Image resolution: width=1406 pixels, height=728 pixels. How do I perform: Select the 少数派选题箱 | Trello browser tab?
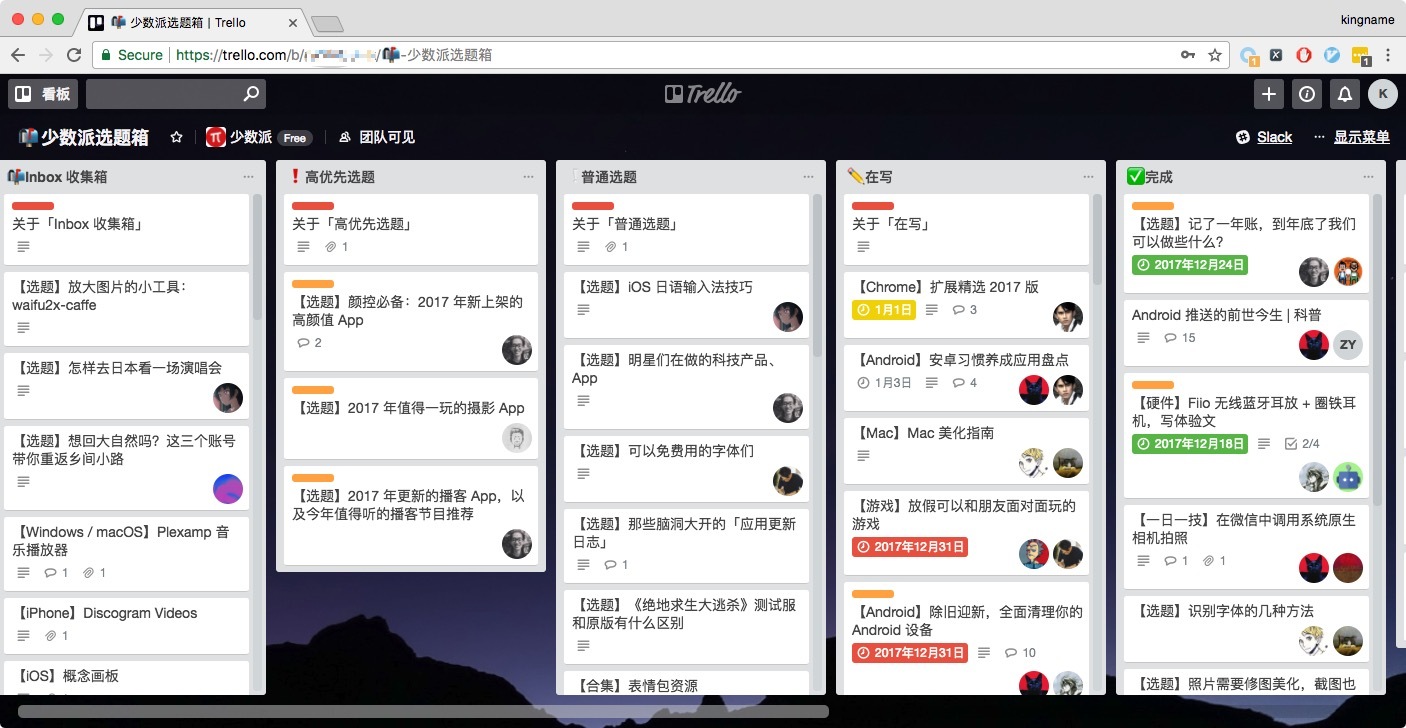192,21
